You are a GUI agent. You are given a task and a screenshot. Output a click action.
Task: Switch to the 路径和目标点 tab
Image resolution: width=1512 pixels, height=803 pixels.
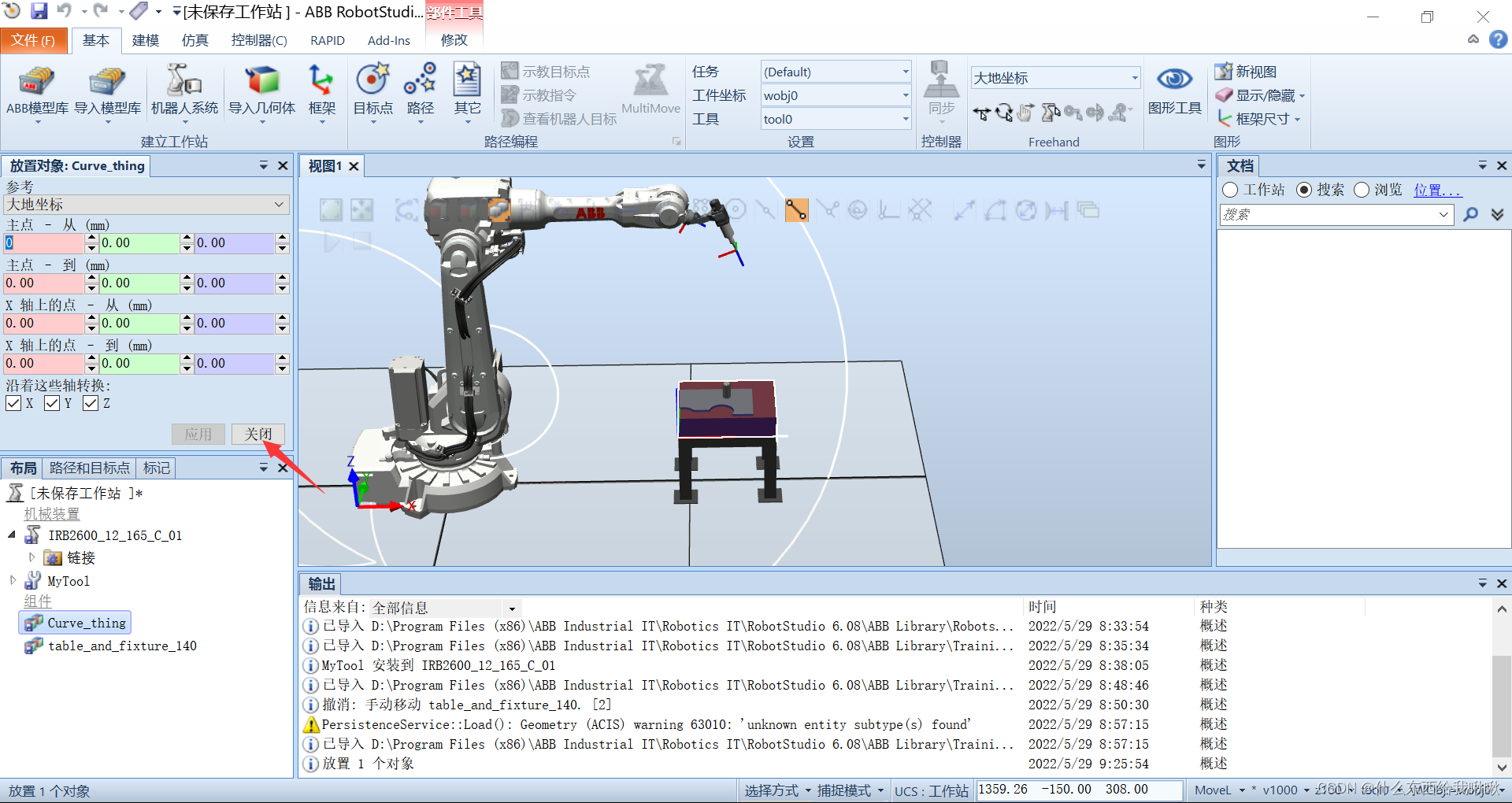[89, 468]
